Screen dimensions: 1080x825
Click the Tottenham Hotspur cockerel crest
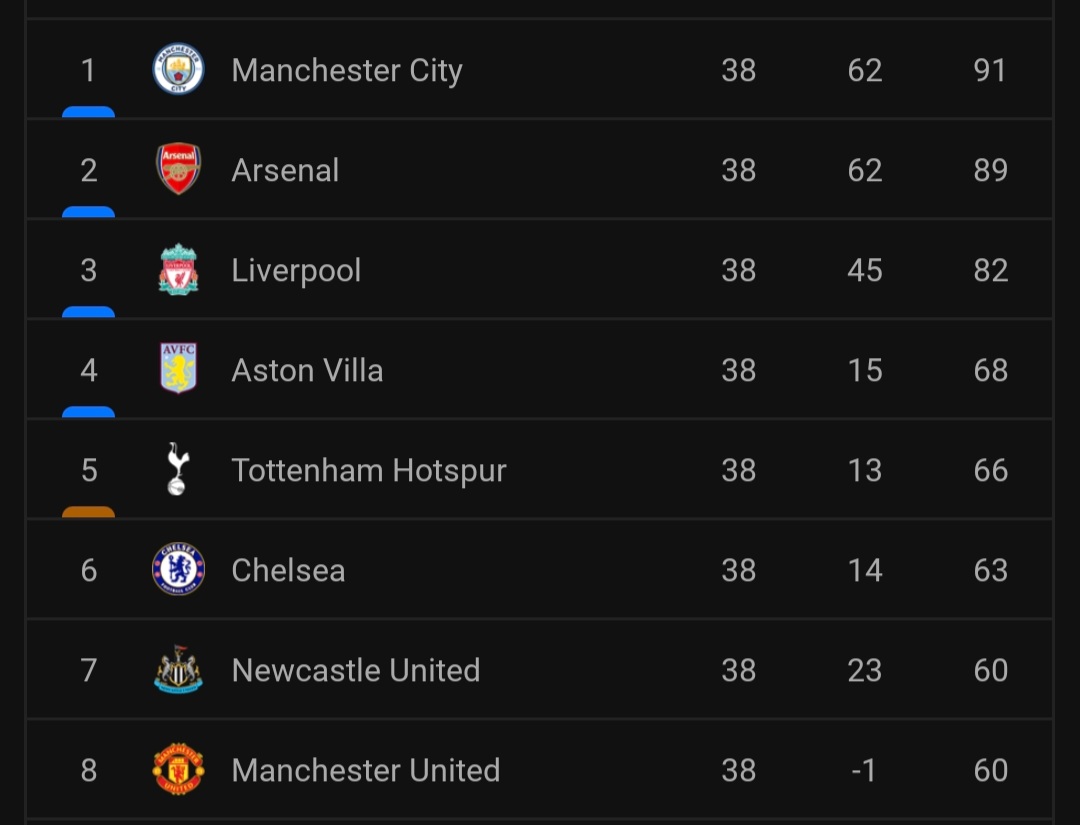pos(178,469)
